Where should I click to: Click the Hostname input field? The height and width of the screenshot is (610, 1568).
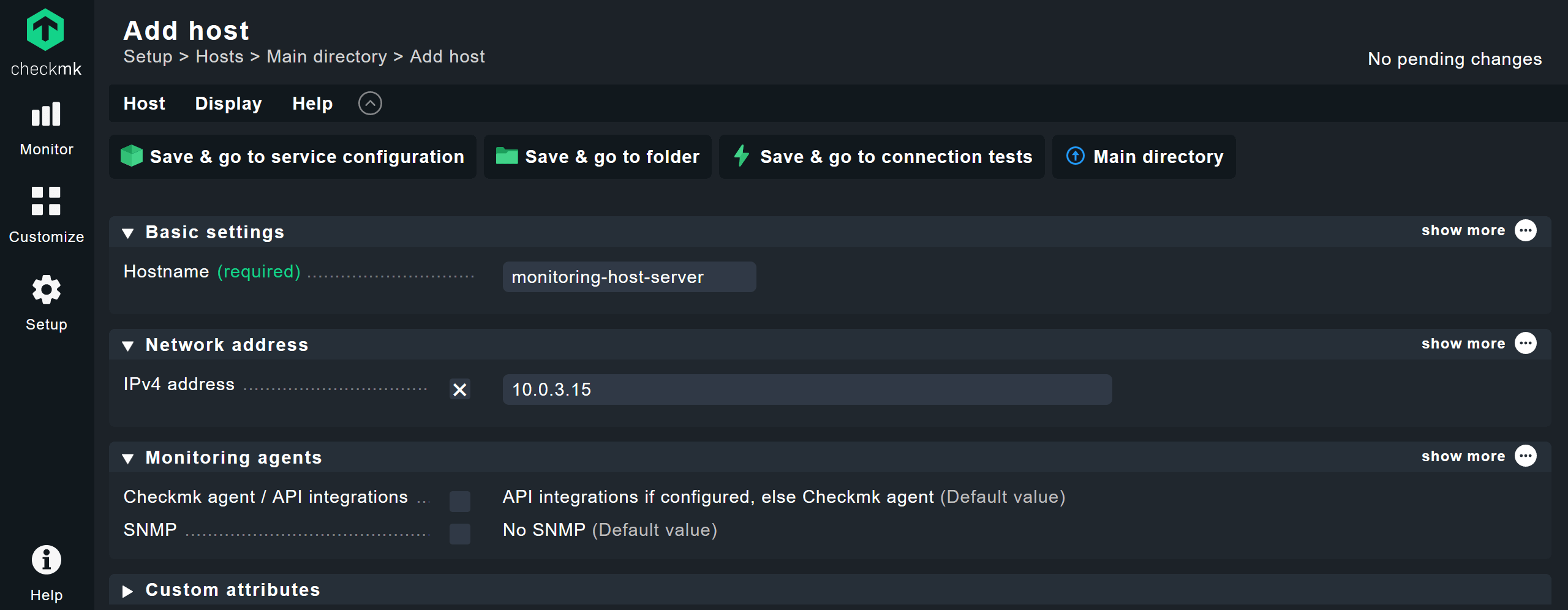629,277
